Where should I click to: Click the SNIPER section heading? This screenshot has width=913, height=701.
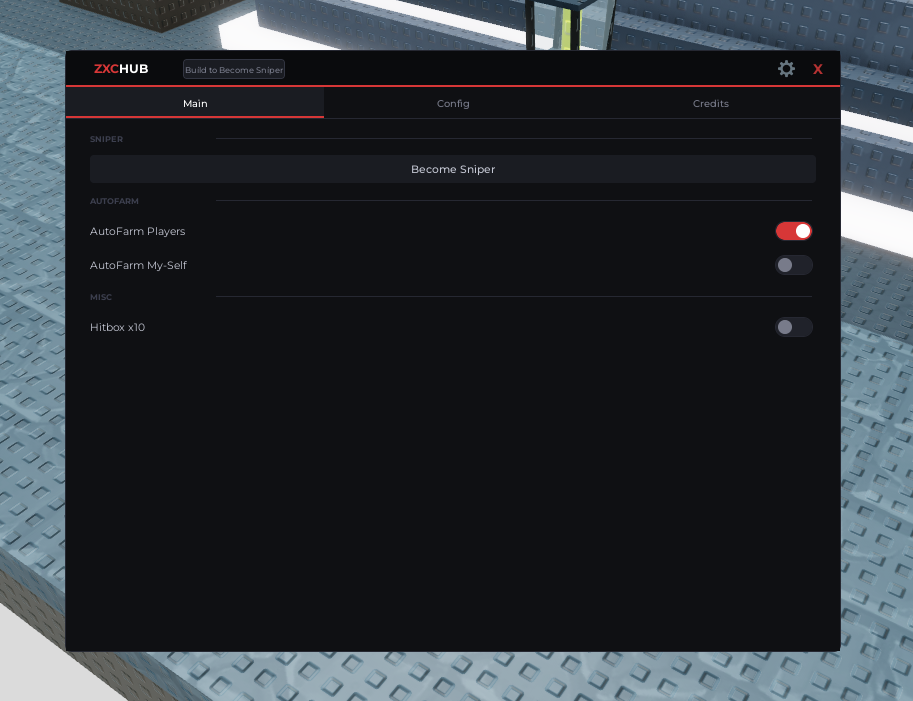tap(107, 139)
